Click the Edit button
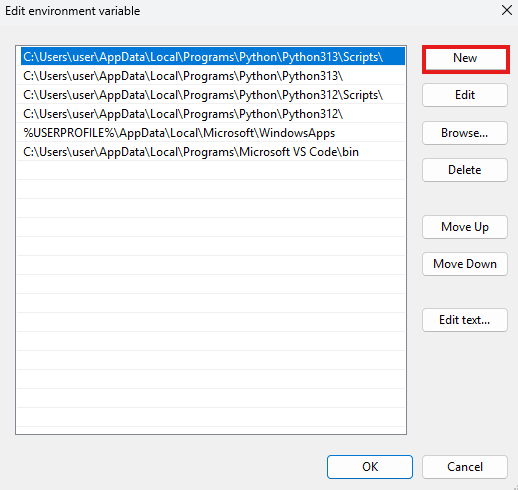 tap(465, 95)
